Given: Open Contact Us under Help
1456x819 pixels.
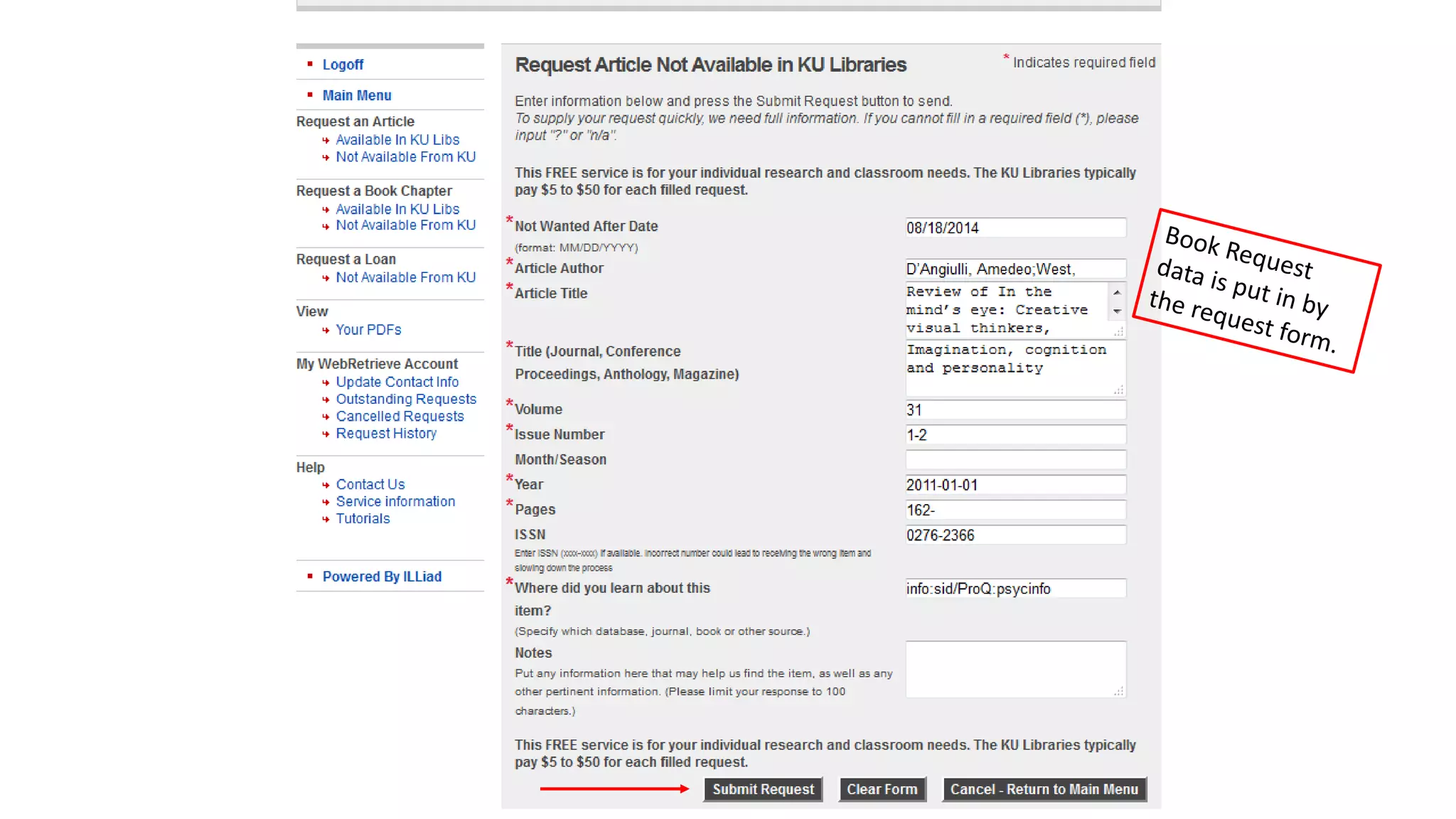Looking at the screenshot, I should (370, 485).
